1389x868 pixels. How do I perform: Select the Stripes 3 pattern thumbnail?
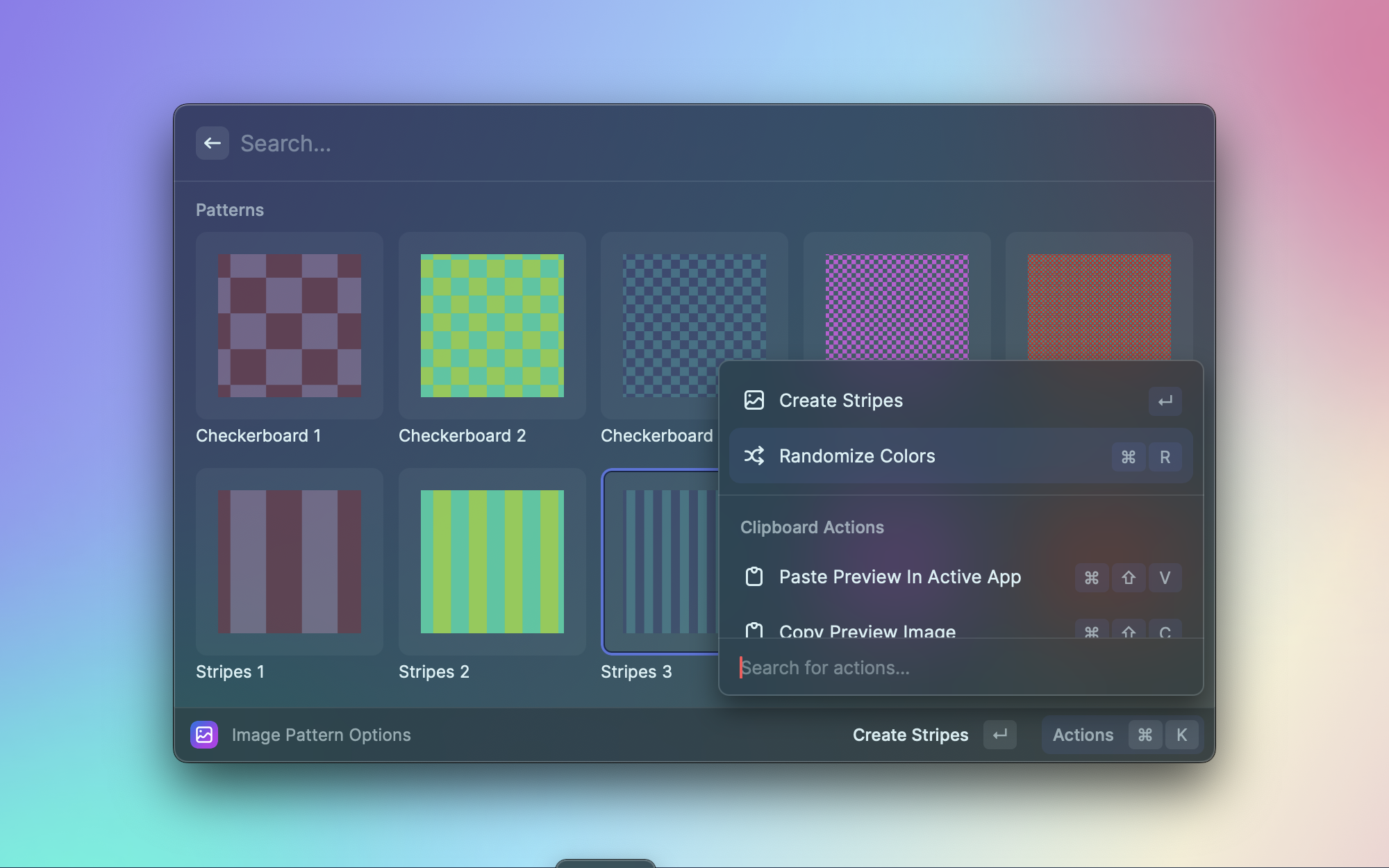[661, 562]
